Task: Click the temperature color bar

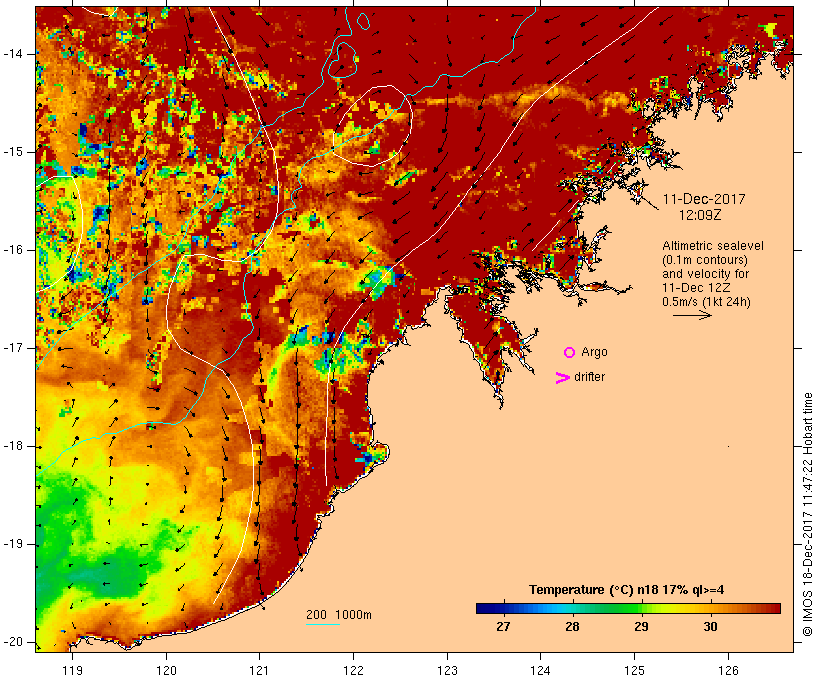Action: pos(628,608)
